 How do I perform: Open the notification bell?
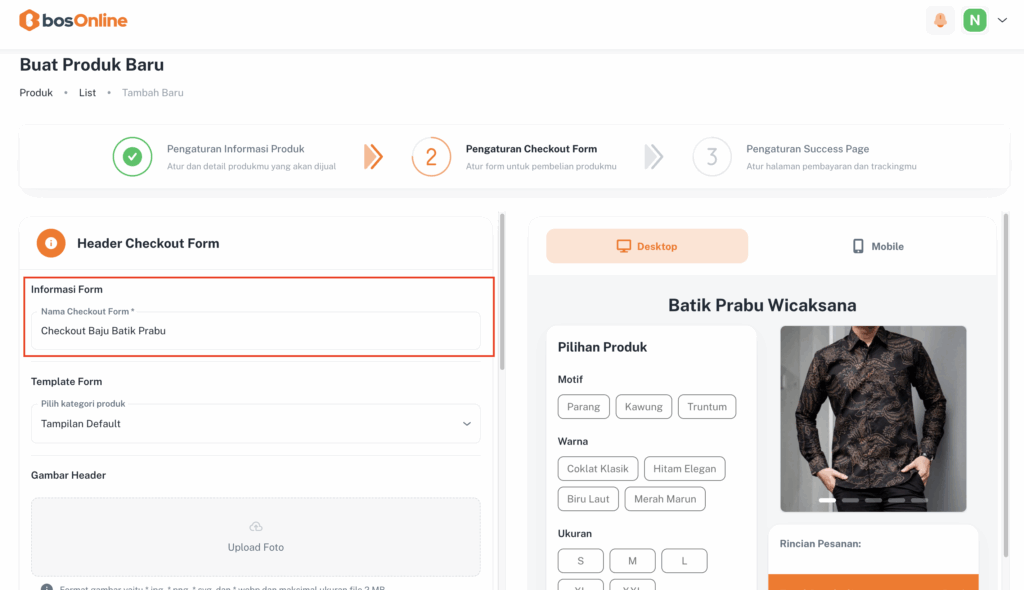(x=940, y=20)
